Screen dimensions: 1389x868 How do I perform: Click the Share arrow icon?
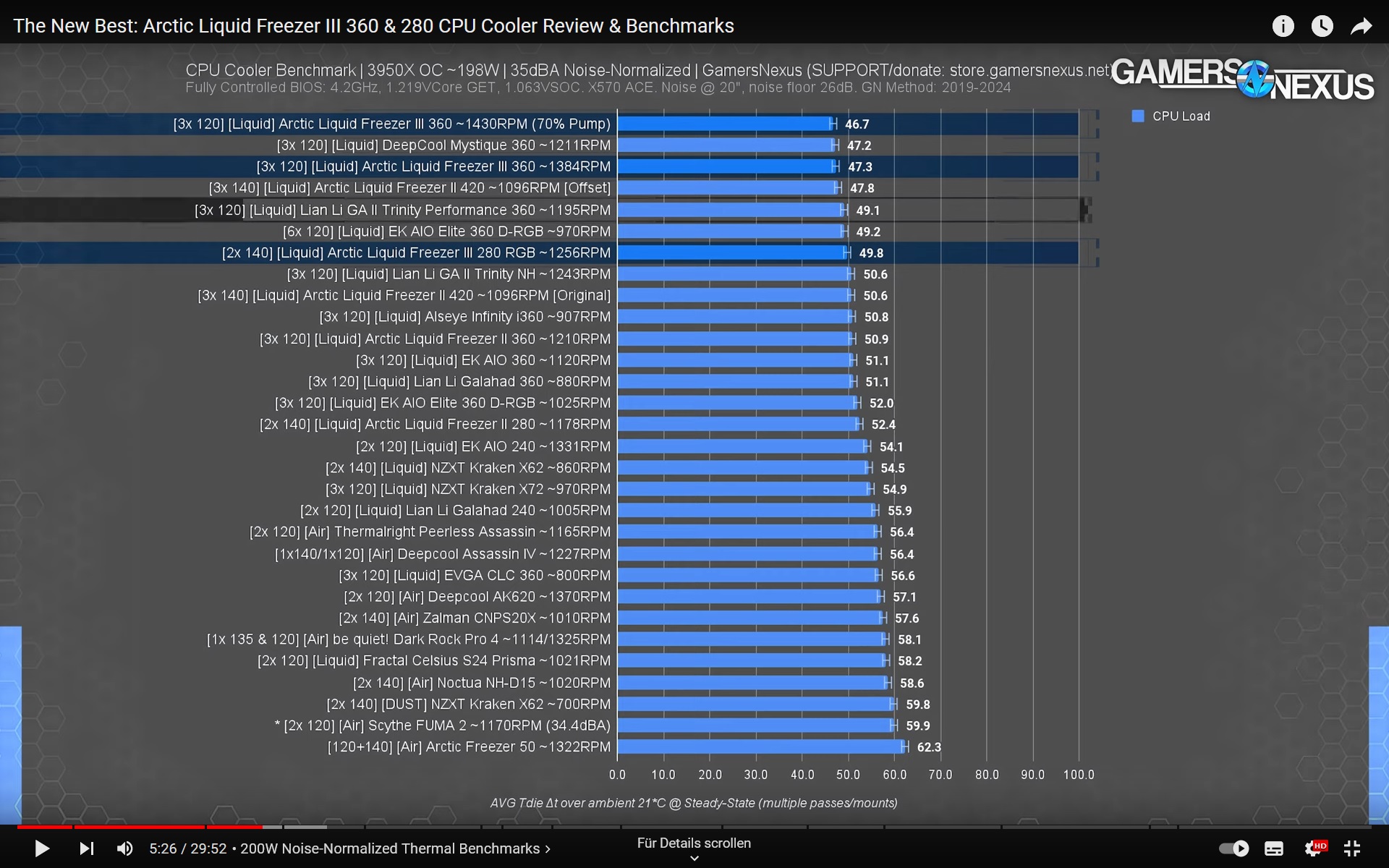pos(1361,26)
